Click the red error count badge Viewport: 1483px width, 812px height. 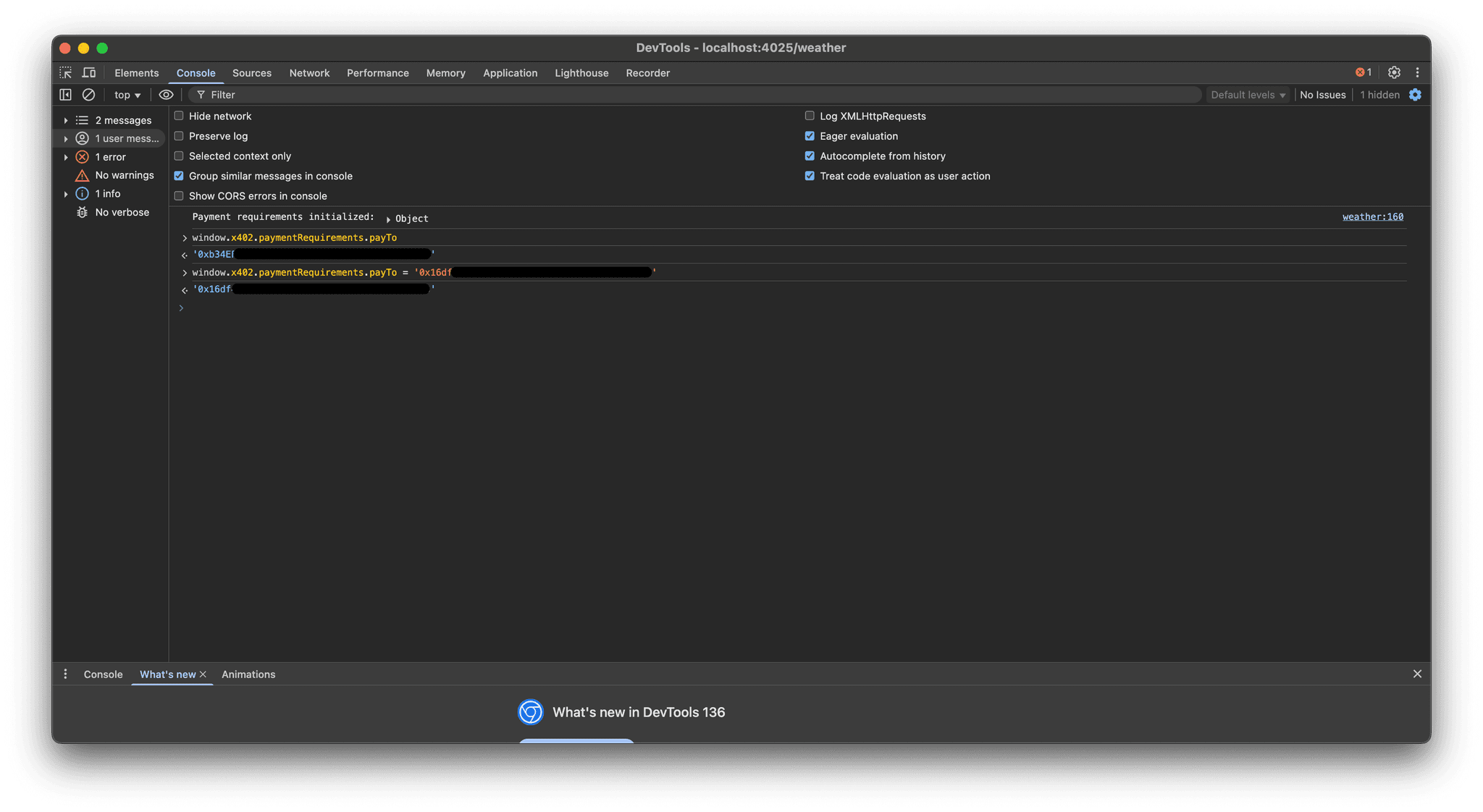1364,72
